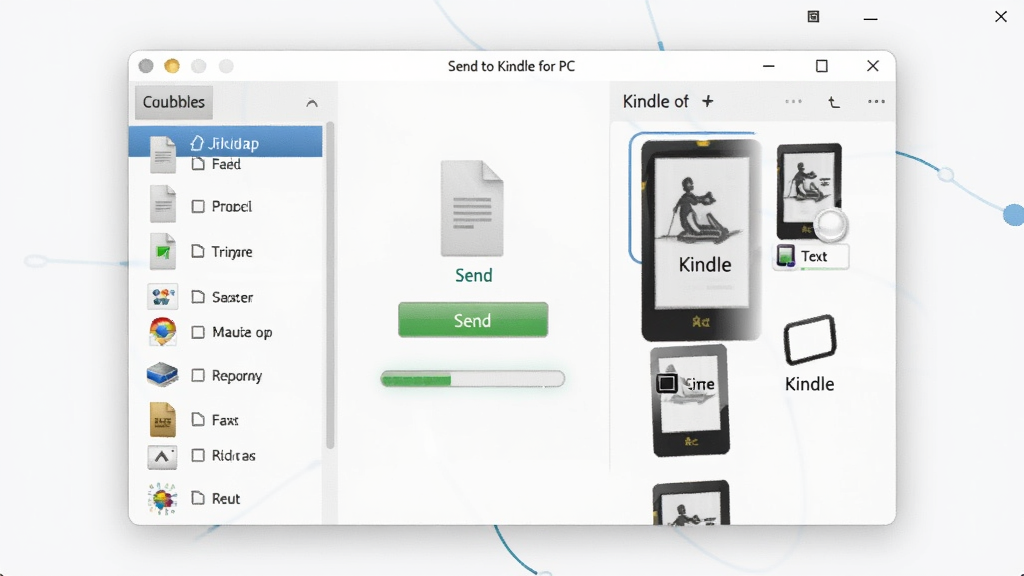The width and height of the screenshot is (1024, 576).
Task: Tick the Repomy checkbox
Action: pos(198,376)
